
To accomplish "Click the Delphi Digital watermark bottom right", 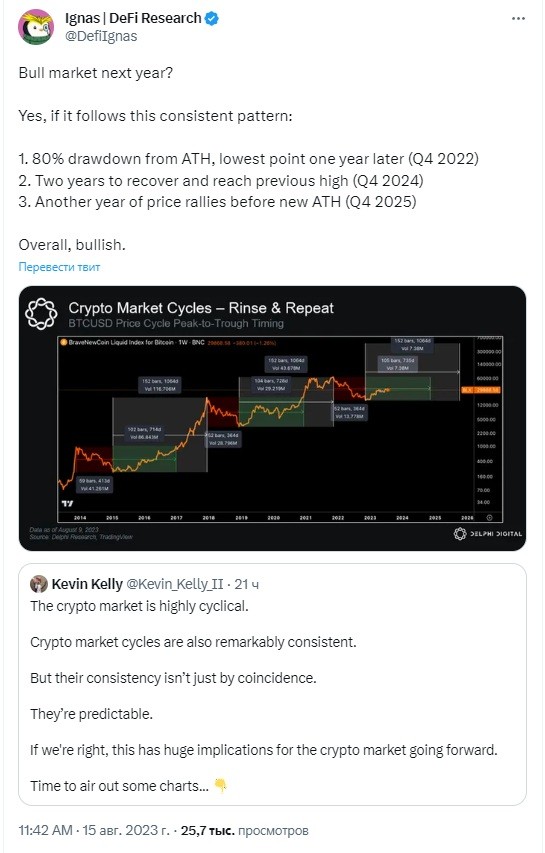I will coord(487,534).
